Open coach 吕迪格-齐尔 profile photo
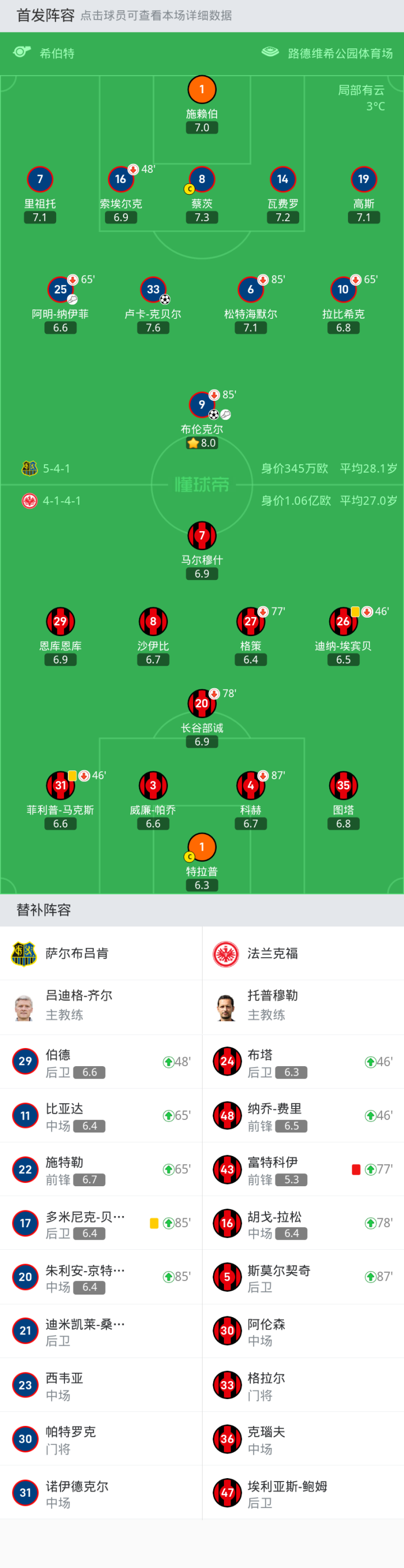This screenshot has height=1568, width=404. click(x=24, y=1007)
